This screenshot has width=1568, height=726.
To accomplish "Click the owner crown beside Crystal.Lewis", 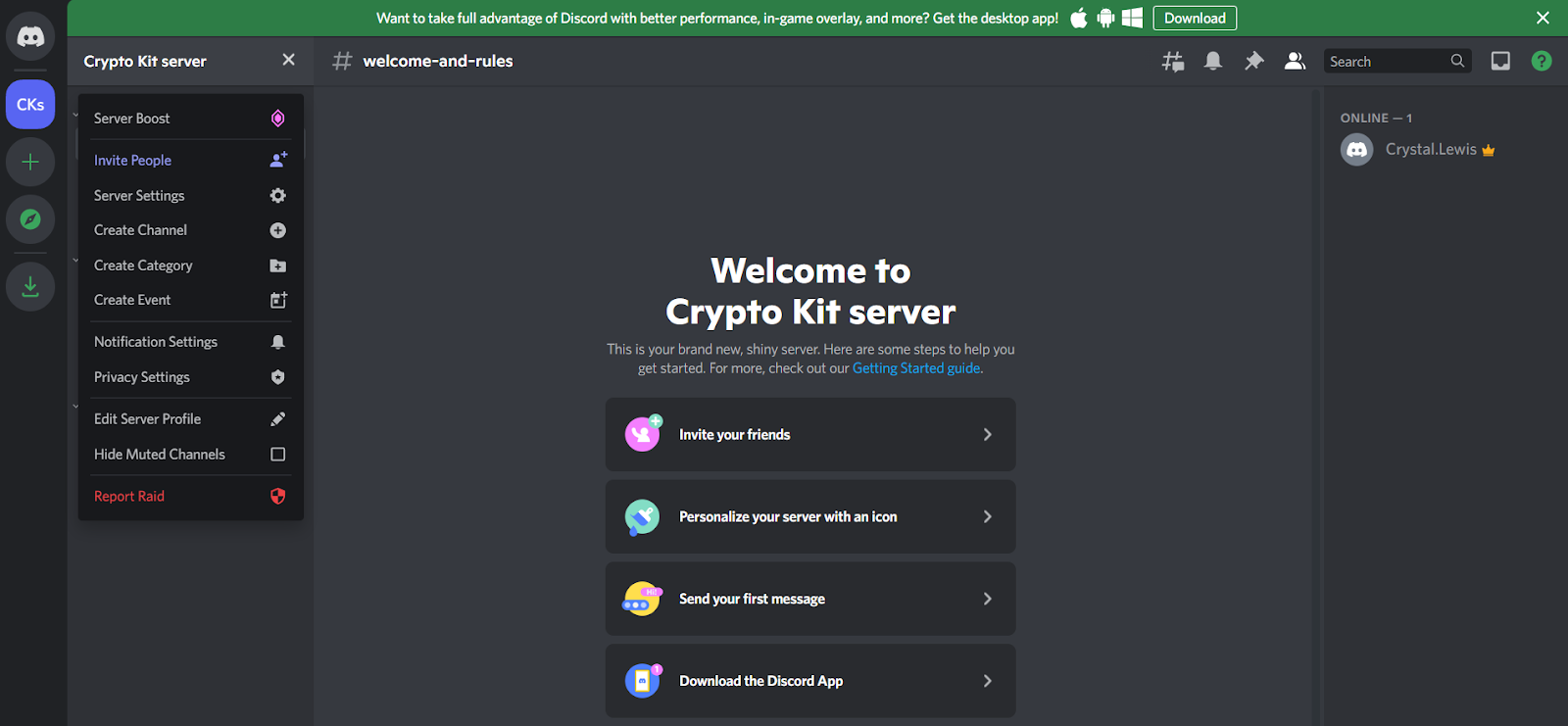I will [1489, 151].
